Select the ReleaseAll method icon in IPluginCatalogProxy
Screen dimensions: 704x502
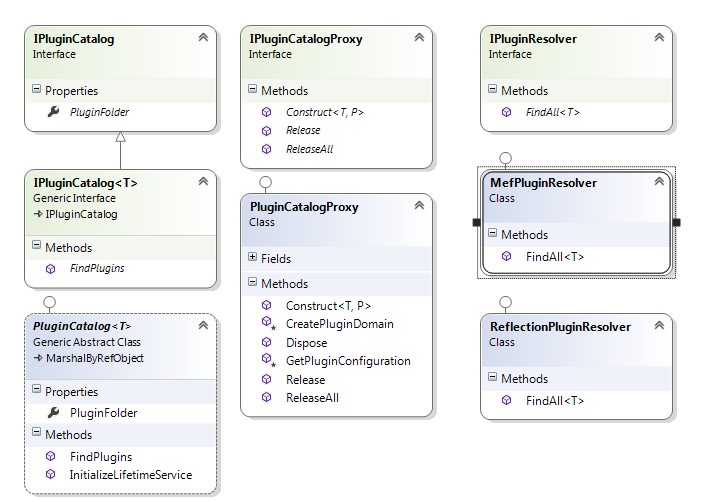[x=267, y=149]
